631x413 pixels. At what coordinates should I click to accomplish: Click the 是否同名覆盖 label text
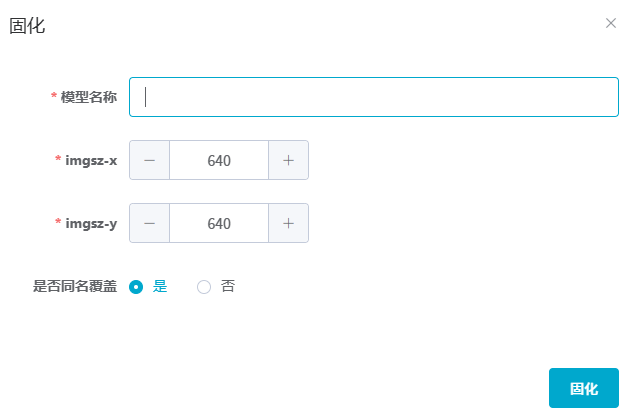75,287
